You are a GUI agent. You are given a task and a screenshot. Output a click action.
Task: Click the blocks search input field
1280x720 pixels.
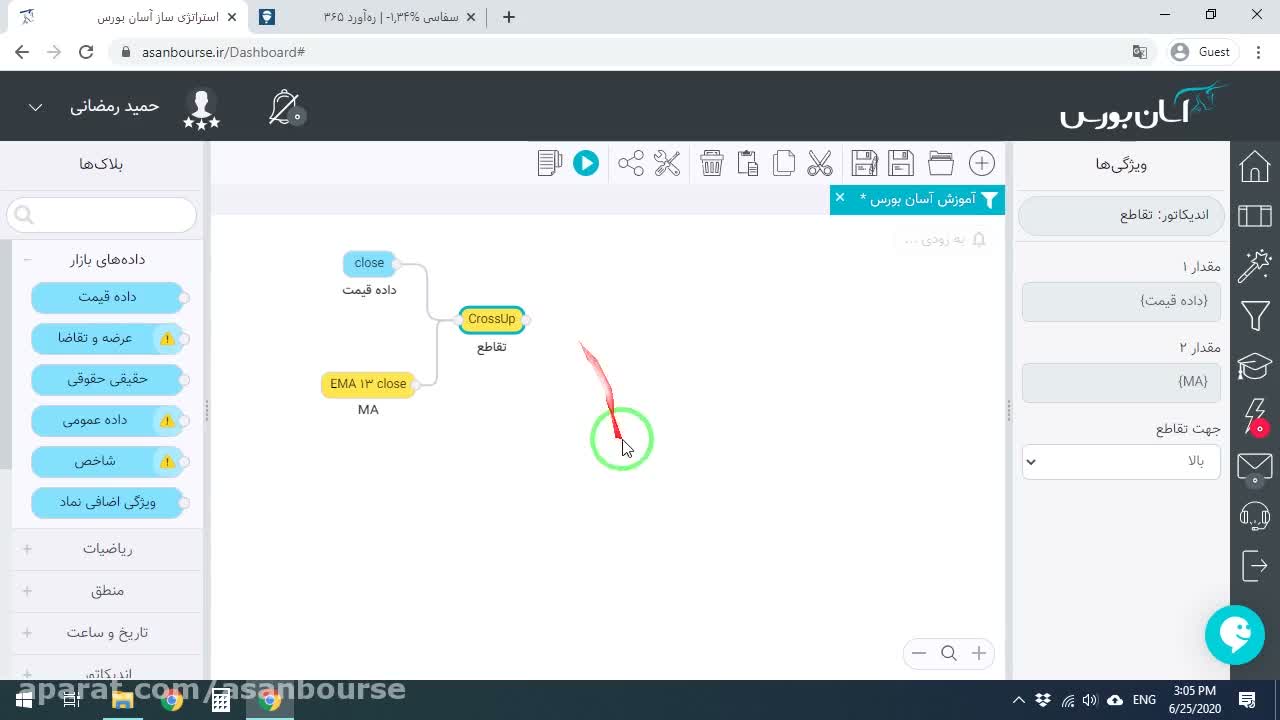tap(102, 214)
